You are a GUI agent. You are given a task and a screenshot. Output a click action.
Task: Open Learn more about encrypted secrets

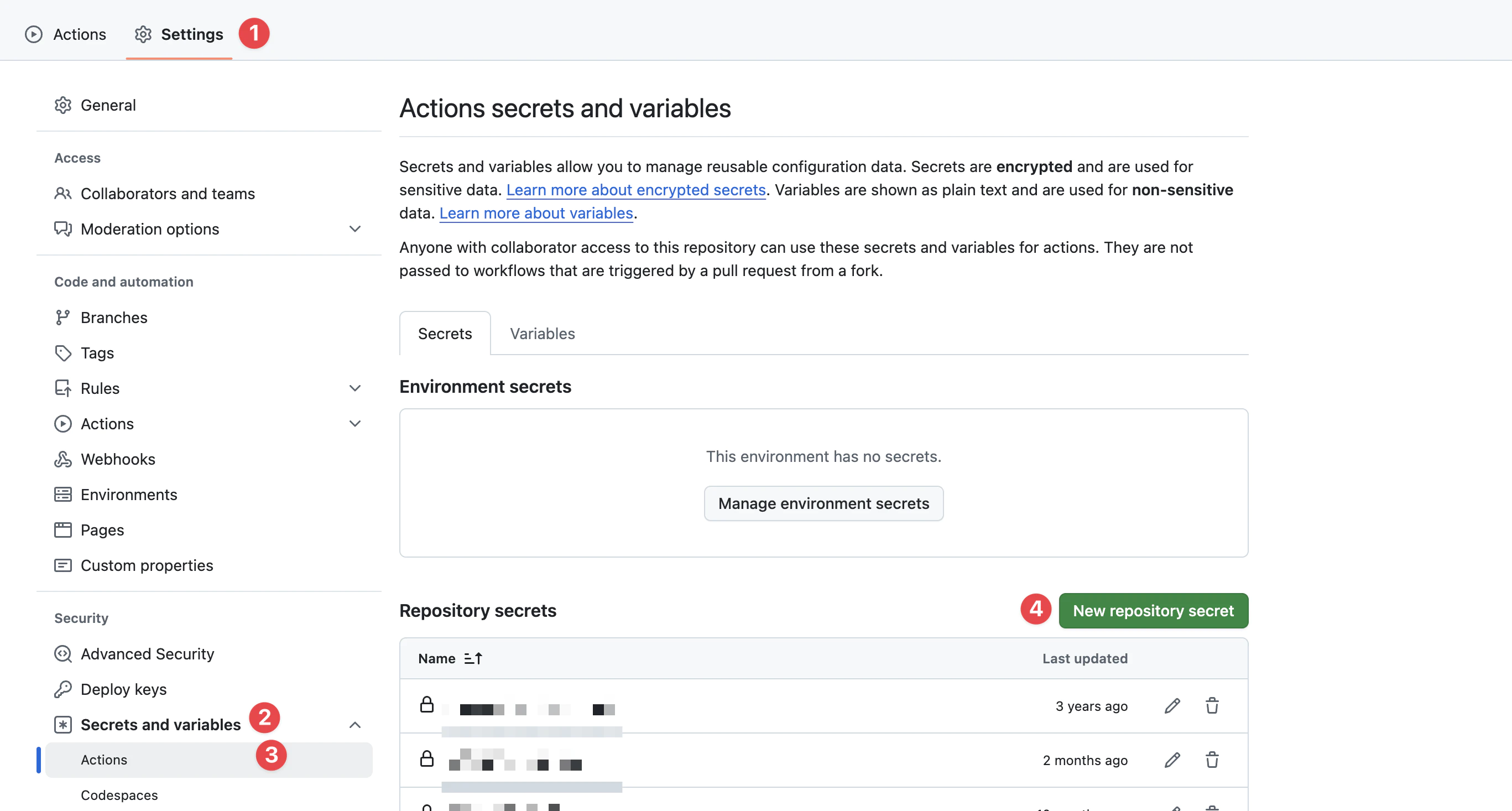pos(635,189)
